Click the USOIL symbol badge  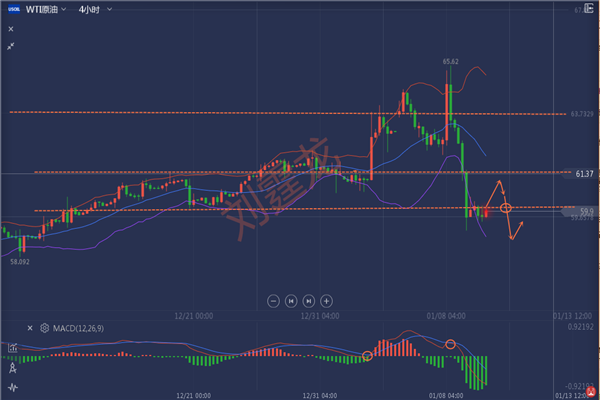12,9
